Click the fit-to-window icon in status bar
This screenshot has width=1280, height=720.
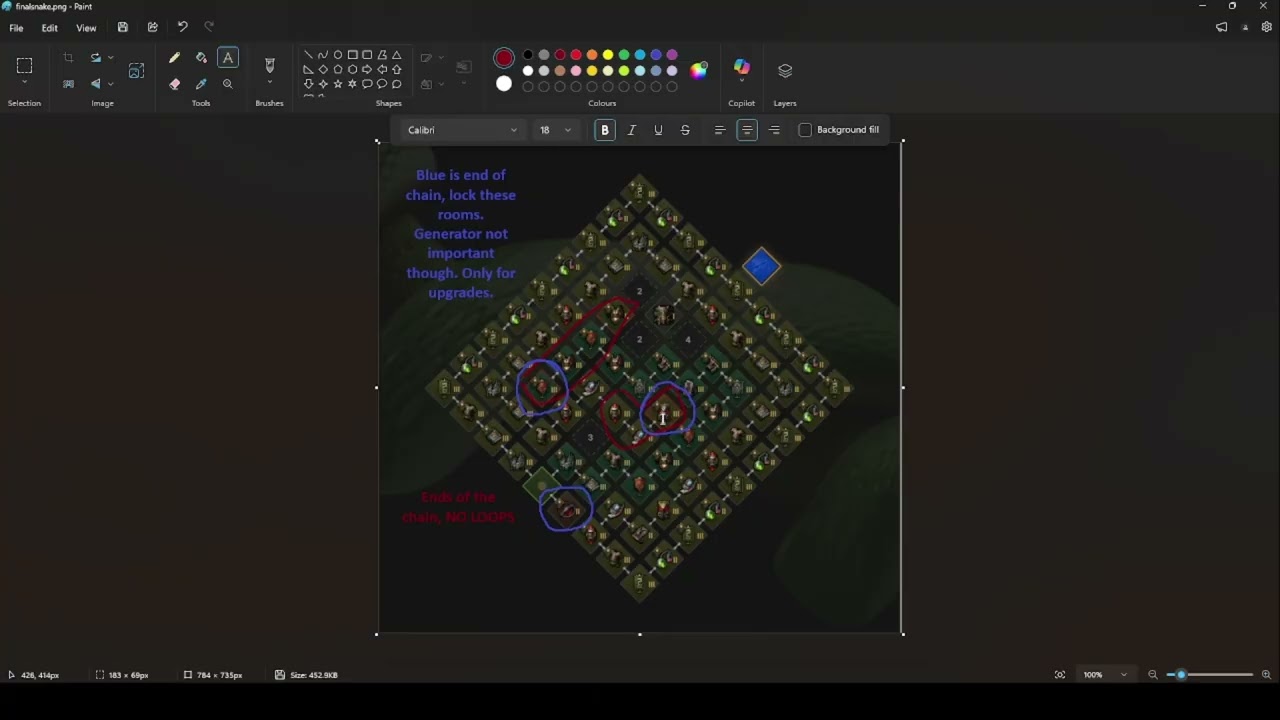coord(1060,675)
